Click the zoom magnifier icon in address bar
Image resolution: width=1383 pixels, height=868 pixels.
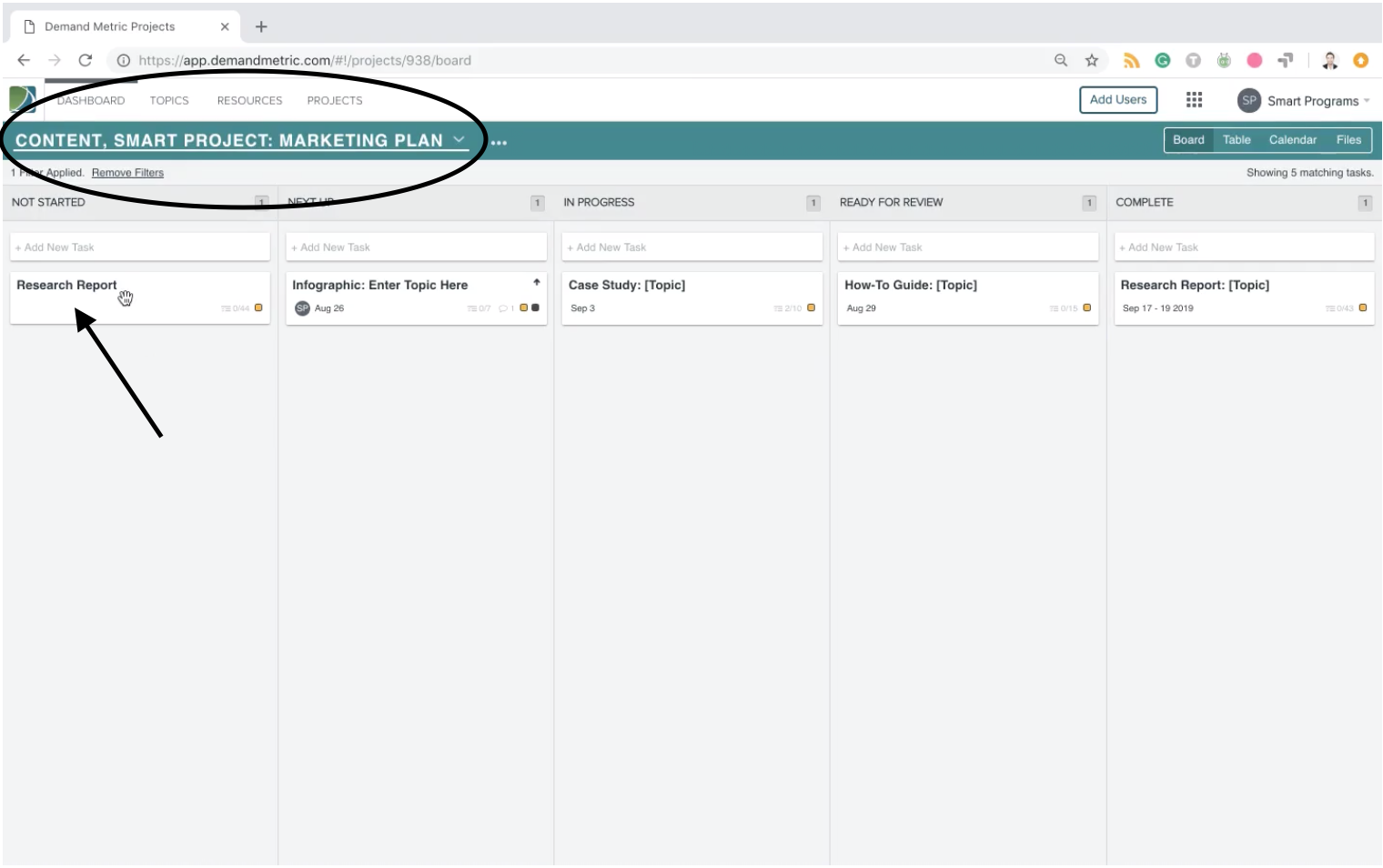[1061, 60]
